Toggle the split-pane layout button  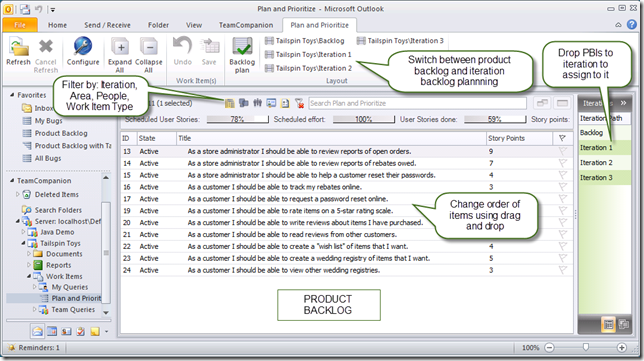[x=542, y=103]
